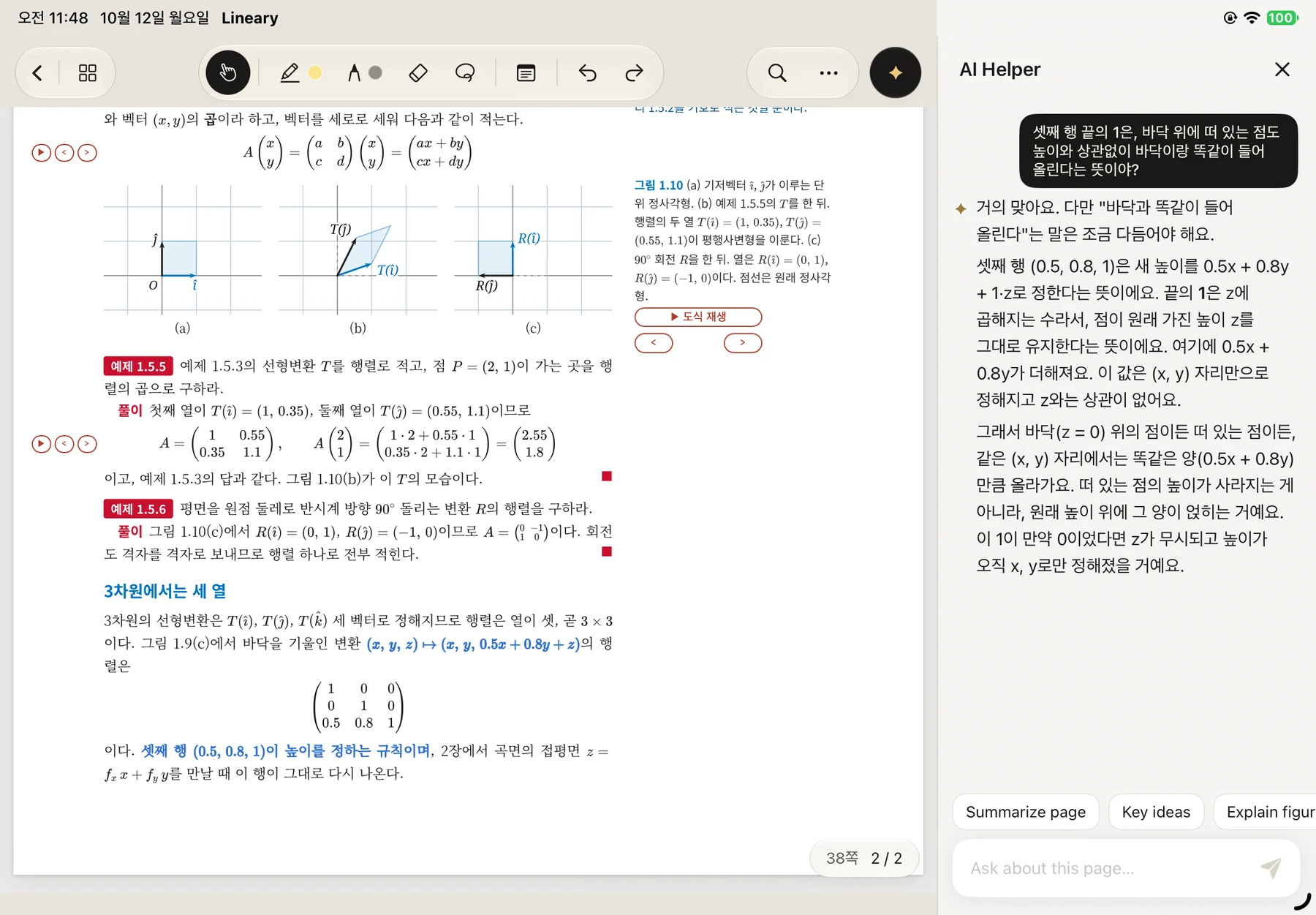Image resolution: width=1316 pixels, height=915 pixels.
Task: Play the animation beside the matrix-vector formula
Action: point(42,152)
